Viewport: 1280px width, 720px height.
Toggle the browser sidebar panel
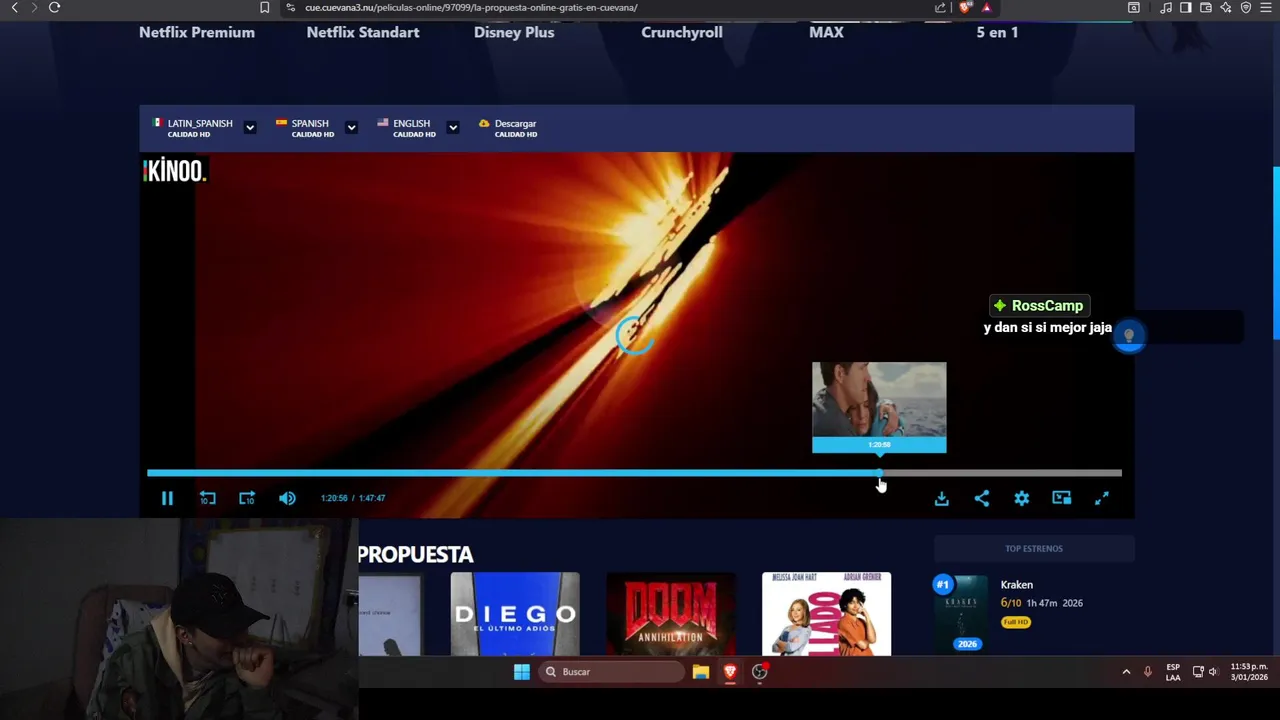tap(1186, 8)
